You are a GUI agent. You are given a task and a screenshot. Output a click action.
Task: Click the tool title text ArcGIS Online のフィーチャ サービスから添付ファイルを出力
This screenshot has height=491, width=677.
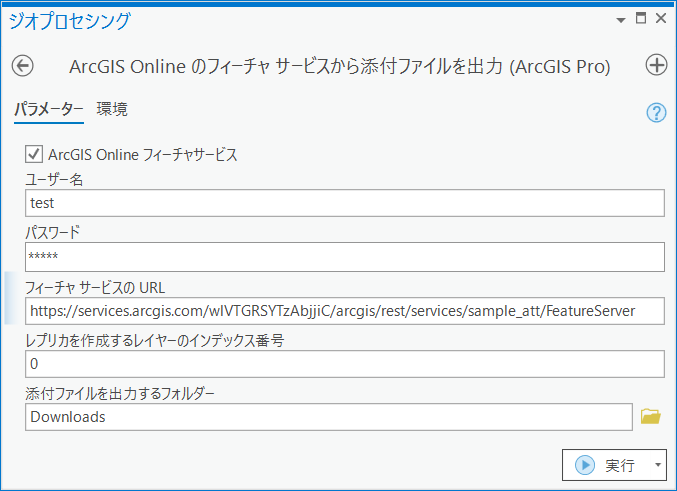(x=340, y=67)
